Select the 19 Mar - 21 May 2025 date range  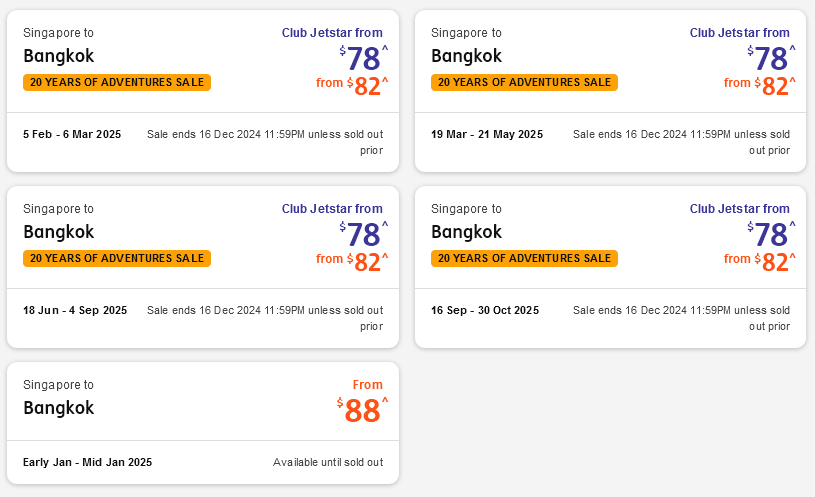487,134
